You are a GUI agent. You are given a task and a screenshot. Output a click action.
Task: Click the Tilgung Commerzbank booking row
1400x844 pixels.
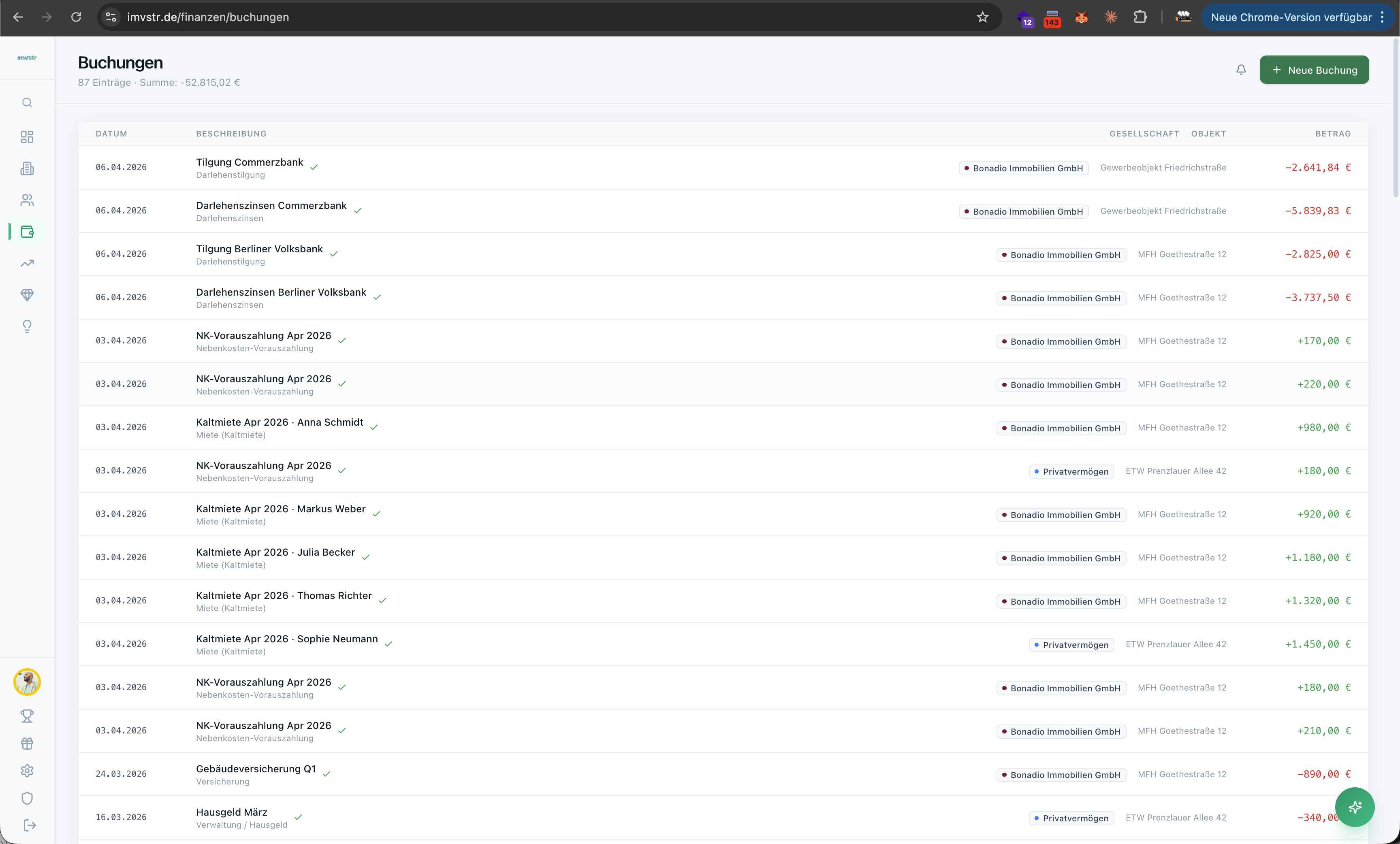[250, 162]
